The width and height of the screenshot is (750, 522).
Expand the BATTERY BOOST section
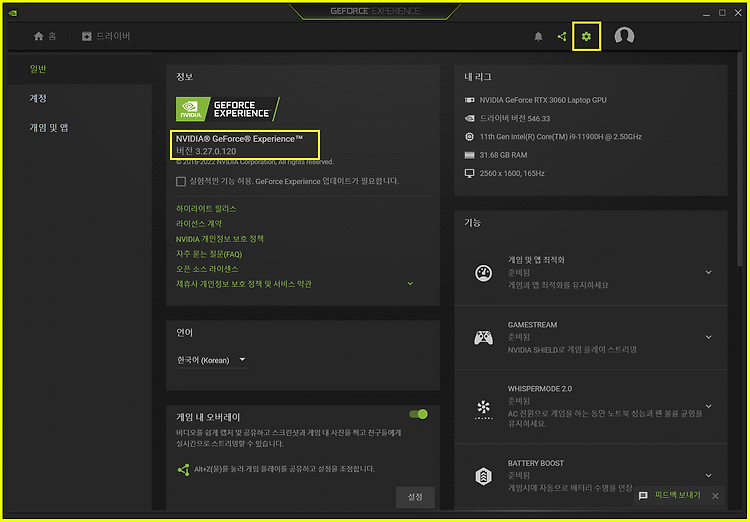click(x=708, y=476)
